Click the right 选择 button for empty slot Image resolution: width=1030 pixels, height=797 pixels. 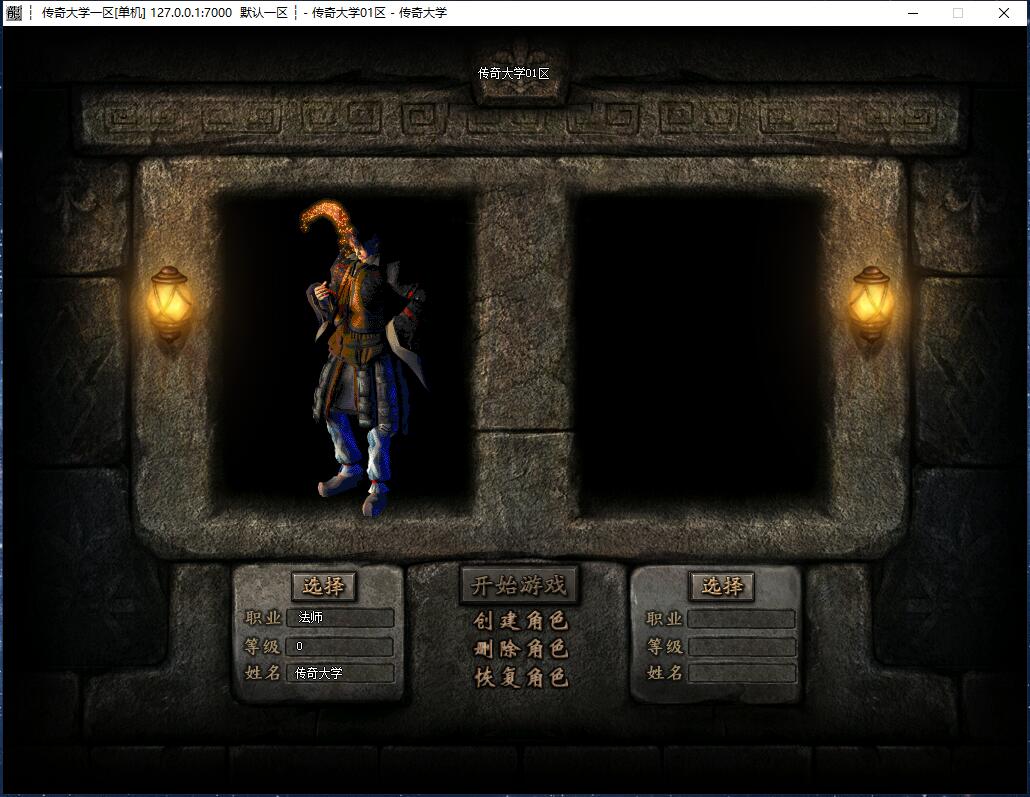(722, 585)
